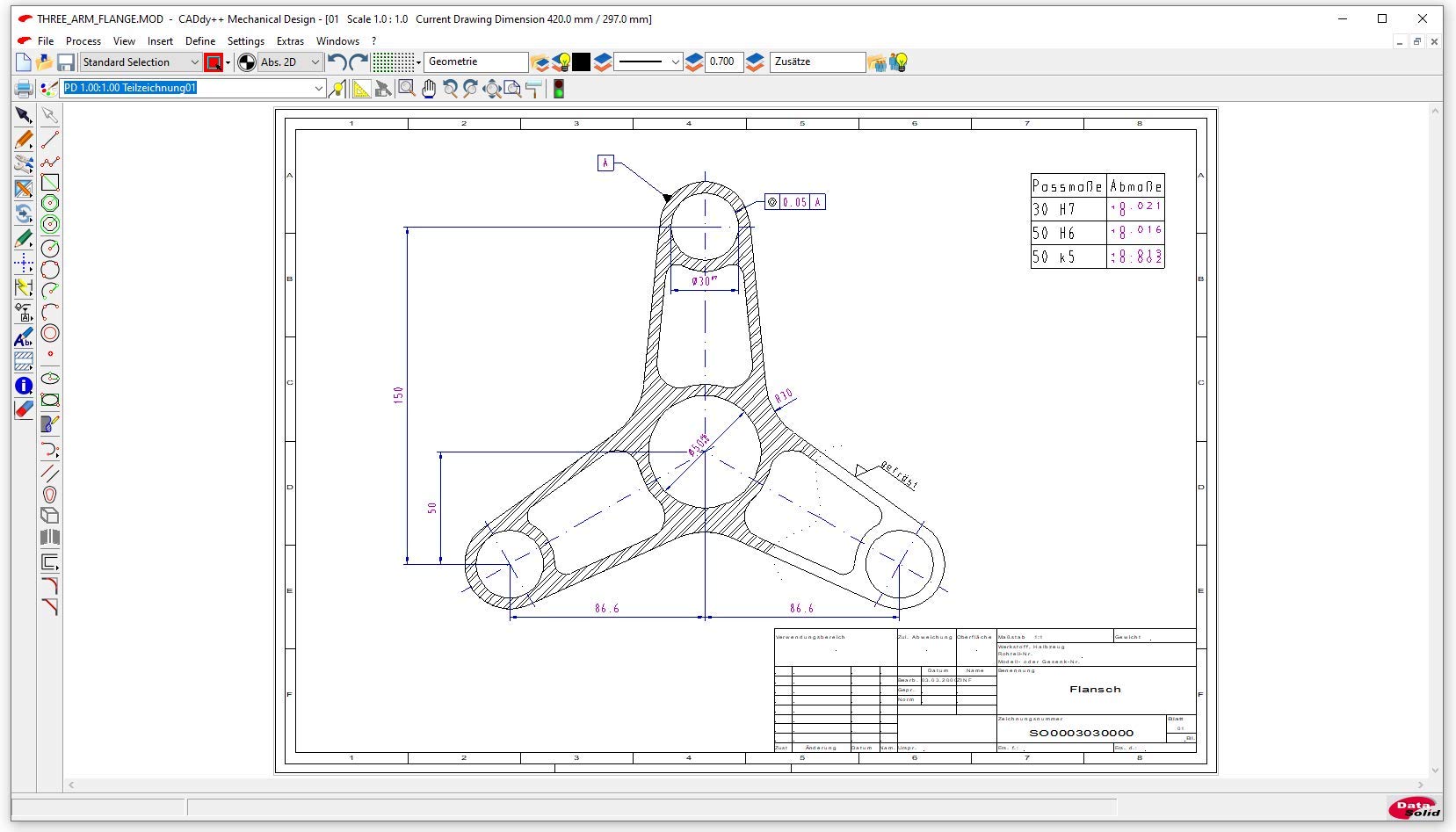Expand the Abs. 2D coordinate dropdown
The image size is (1456, 832).
pos(315,62)
